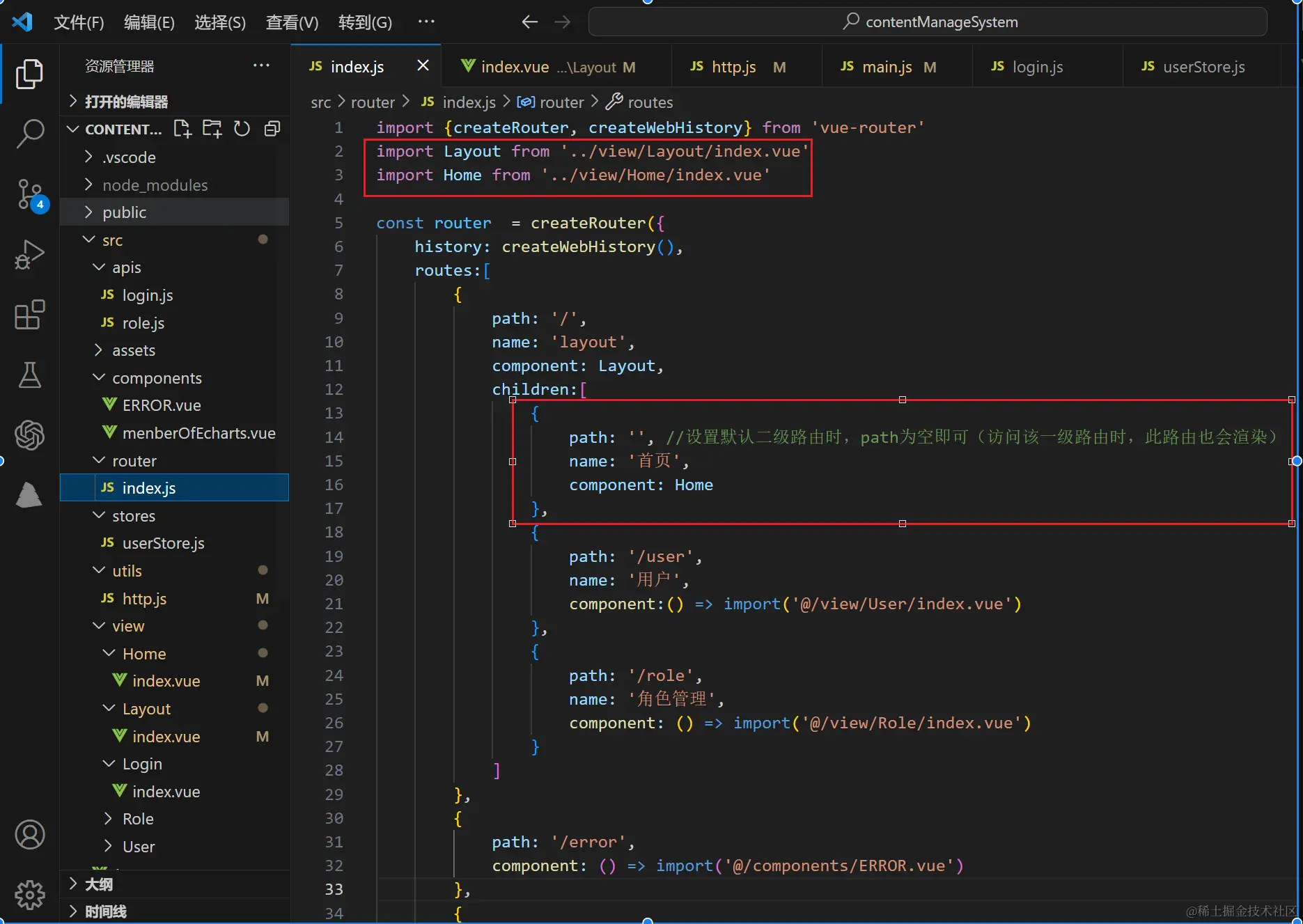This screenshot has width=1303, height=924.
Task: Open explorer panel more actions menu
Action: (261, 65)
